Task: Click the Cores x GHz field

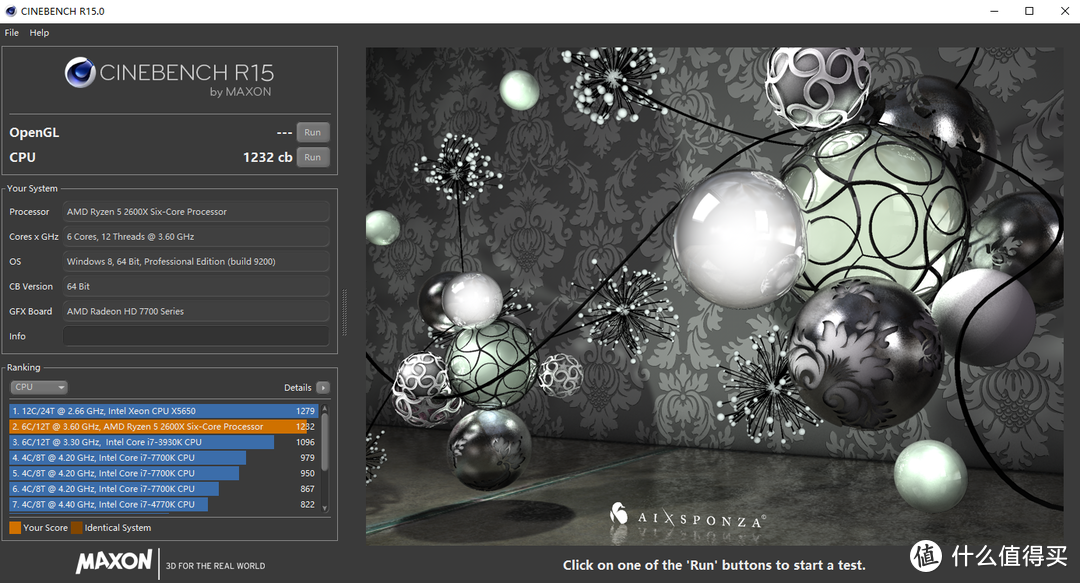Action: (x=196, y=236)
